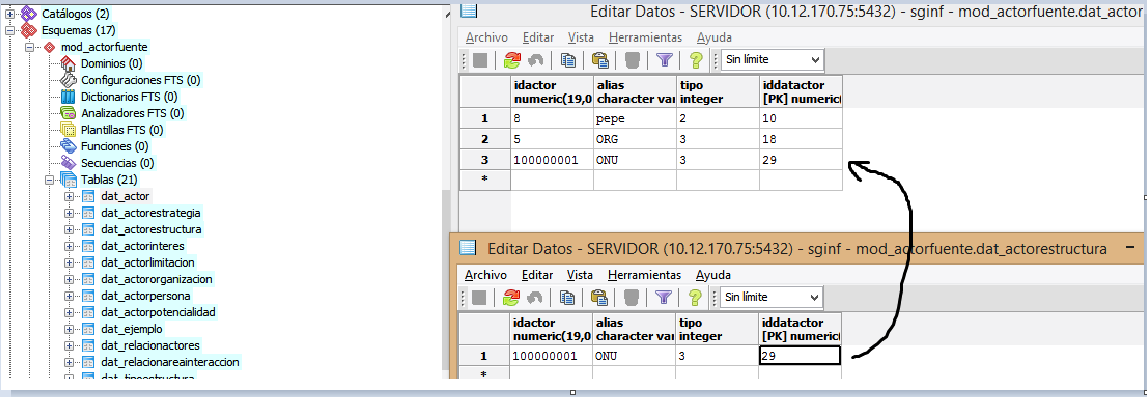Viewport: 1147px width, 397px height.
Task: Click undo icon in dat_actorestructura window toolbar
Action: [535, 297]
